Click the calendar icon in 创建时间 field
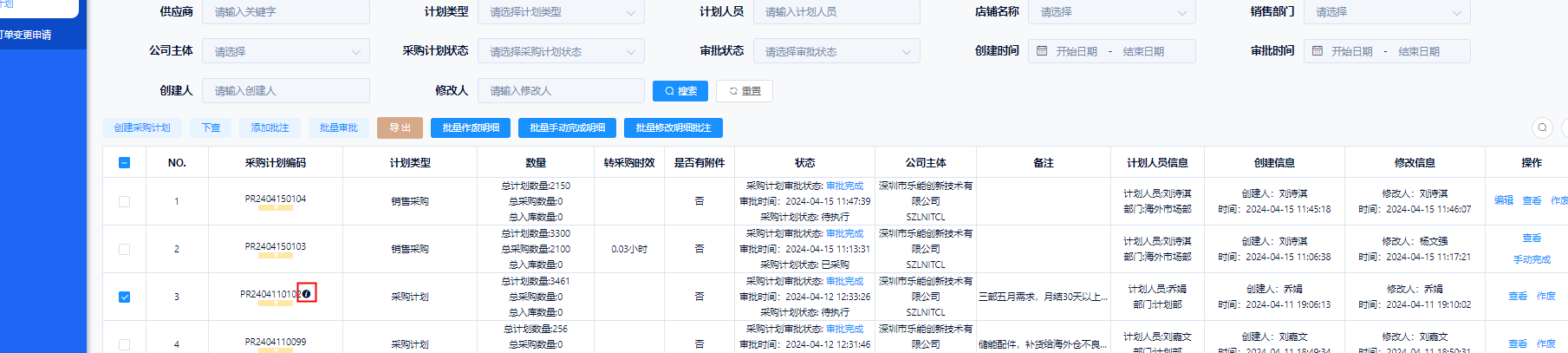 coord(1043,51)
